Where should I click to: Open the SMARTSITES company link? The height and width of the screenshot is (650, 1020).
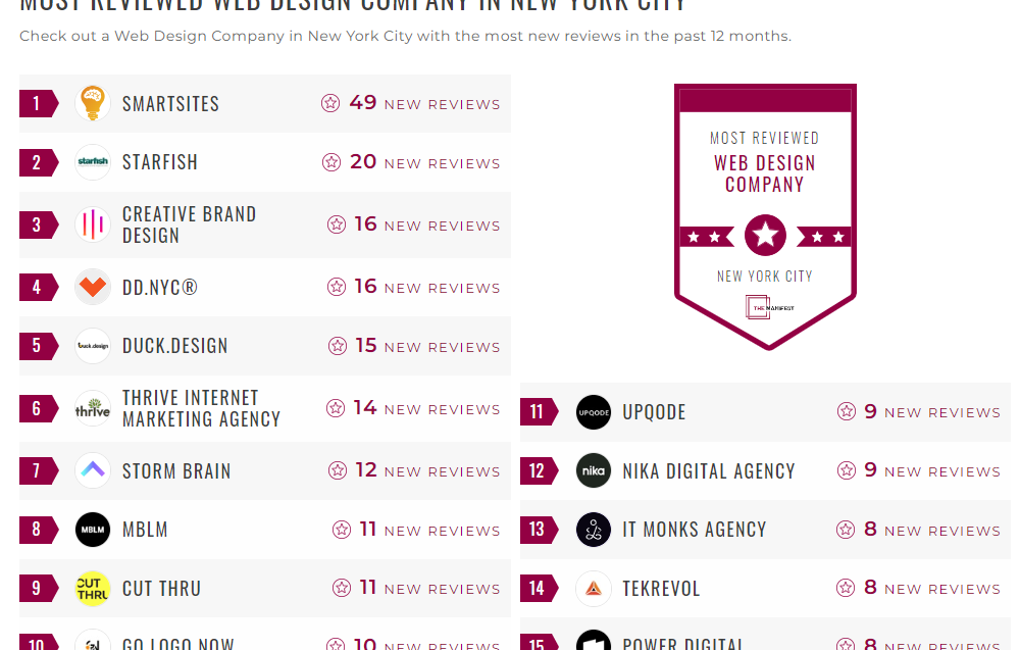coord(170,104)
